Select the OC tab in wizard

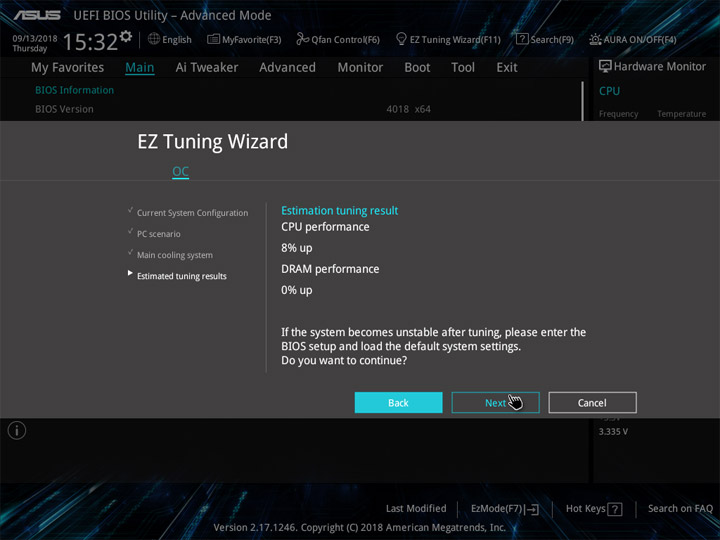click(x=180, y=172)
